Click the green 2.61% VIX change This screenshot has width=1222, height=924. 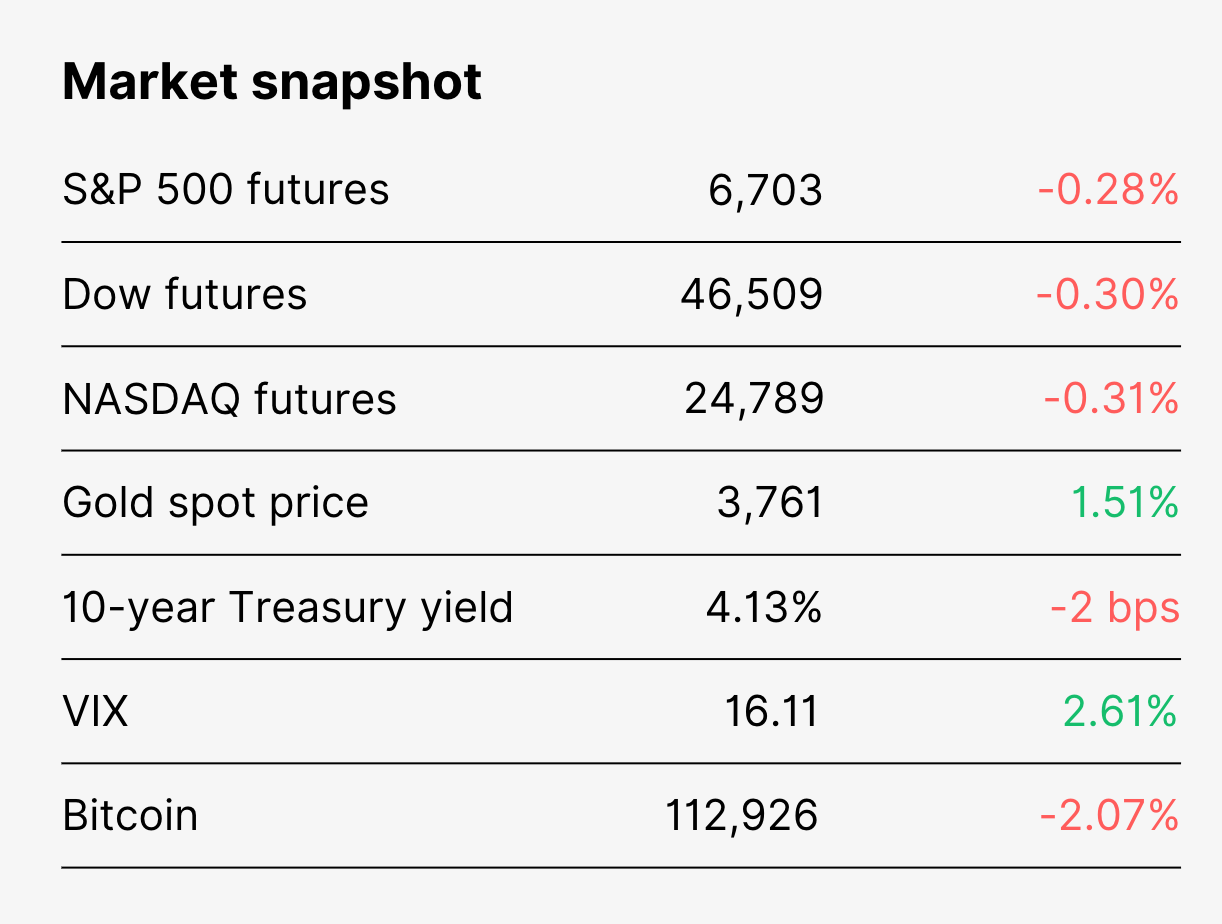(1120, 711)
